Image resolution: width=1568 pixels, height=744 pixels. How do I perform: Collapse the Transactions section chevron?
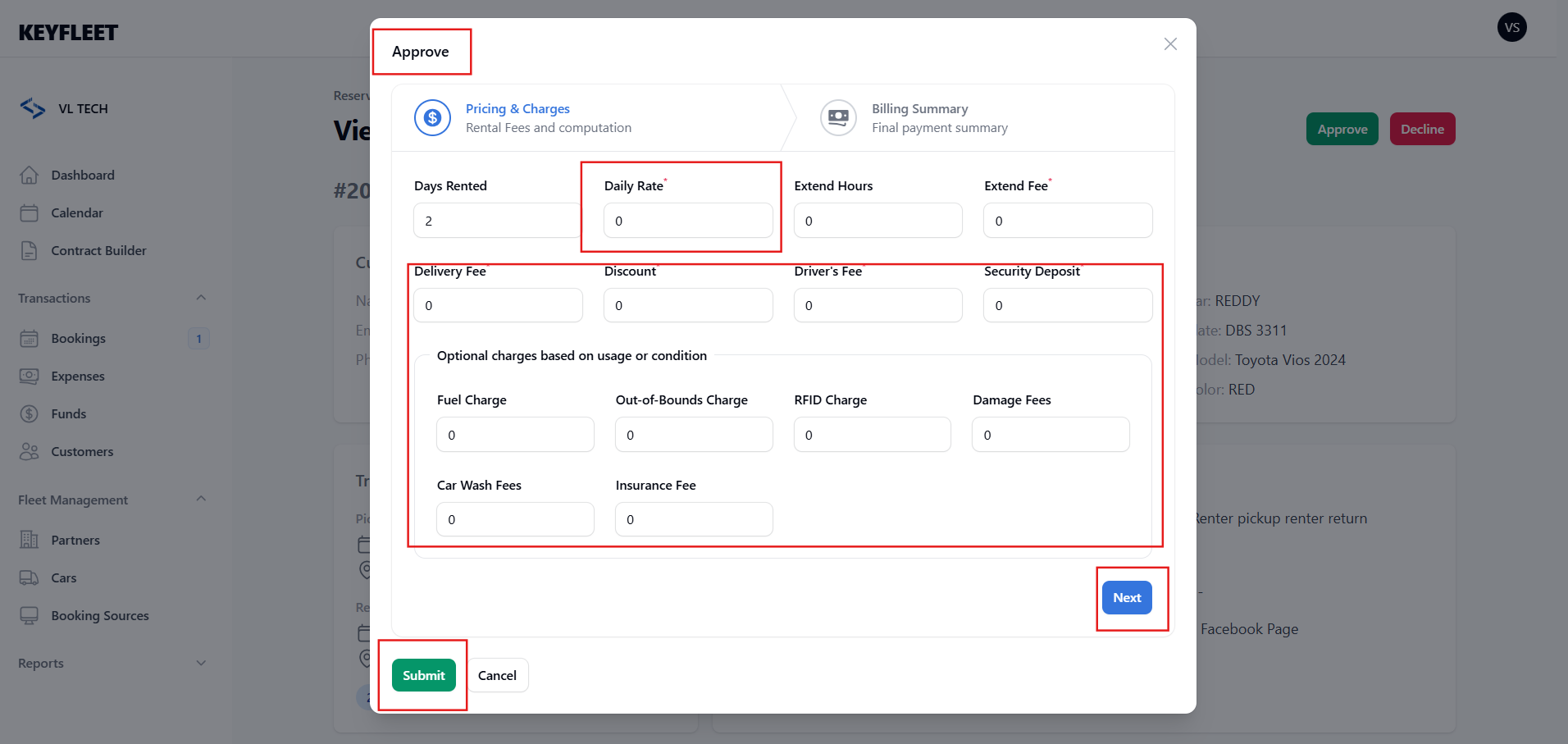click(x=201, y=298)
